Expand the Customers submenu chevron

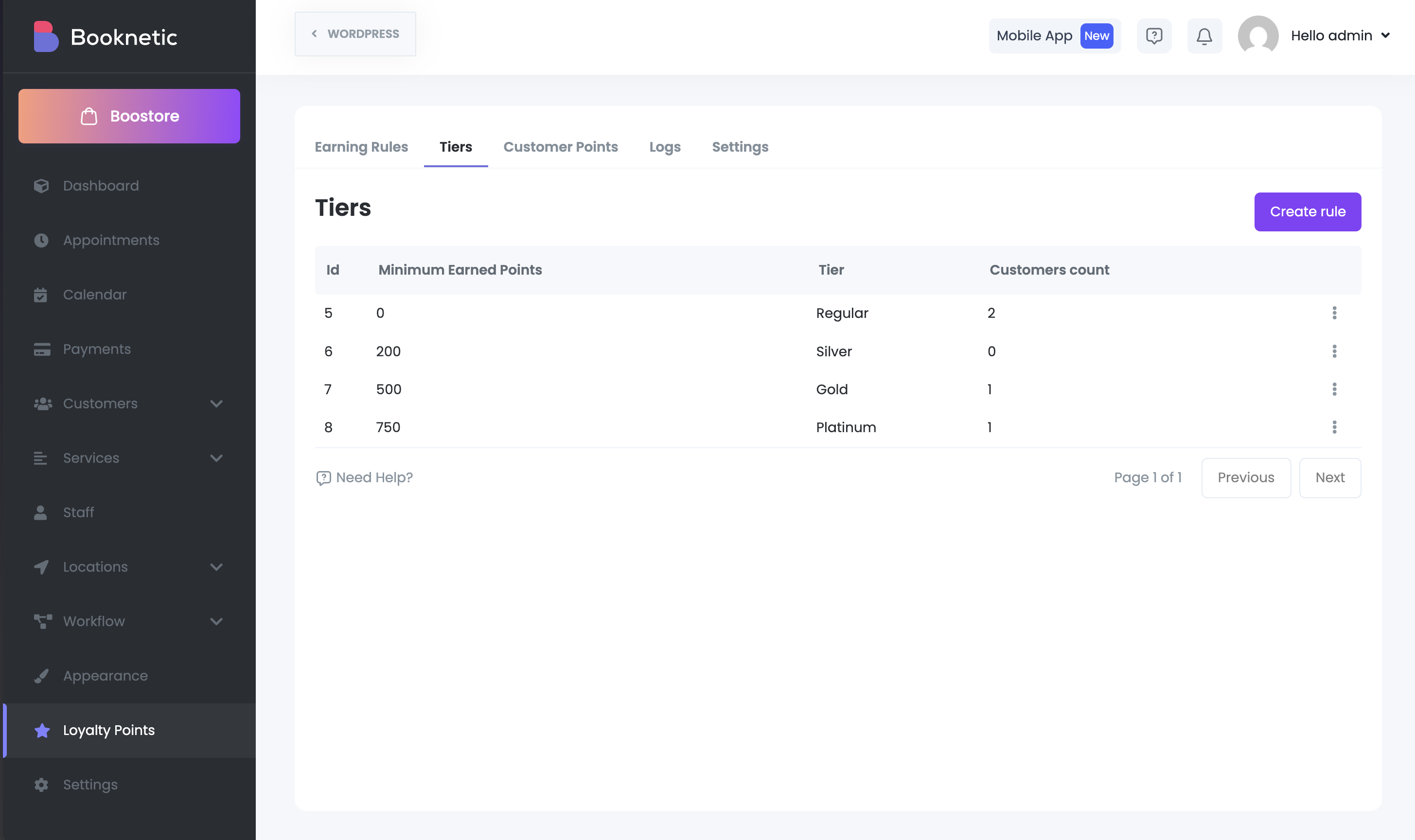point(216,403)
